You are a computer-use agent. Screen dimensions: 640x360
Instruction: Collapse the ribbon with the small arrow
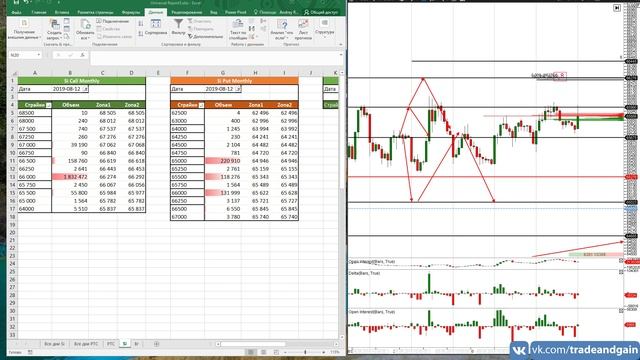(341, 44)
